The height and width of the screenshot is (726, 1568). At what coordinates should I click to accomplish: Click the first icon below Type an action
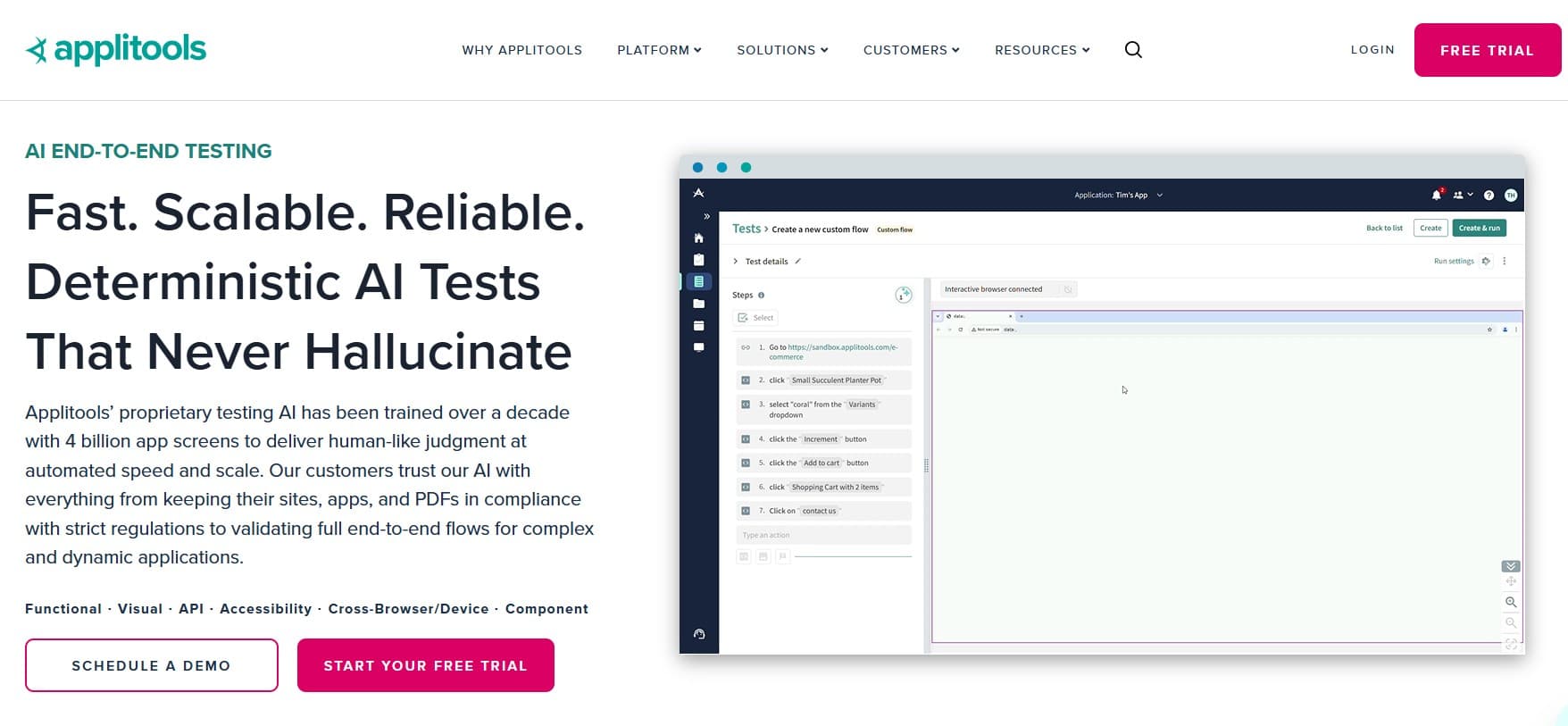[743, 556]
